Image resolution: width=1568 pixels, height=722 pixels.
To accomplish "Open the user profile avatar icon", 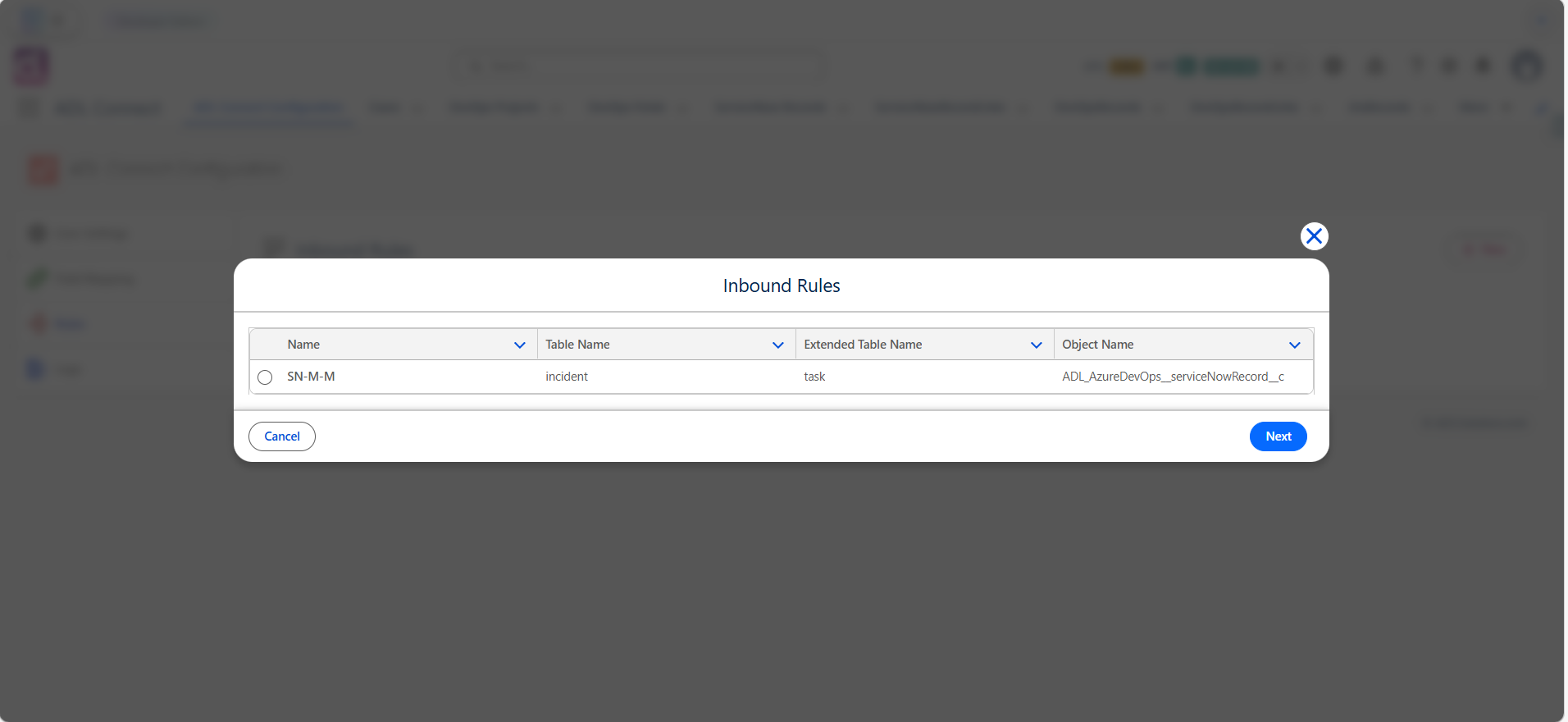I will click(x=1527, y=66).
